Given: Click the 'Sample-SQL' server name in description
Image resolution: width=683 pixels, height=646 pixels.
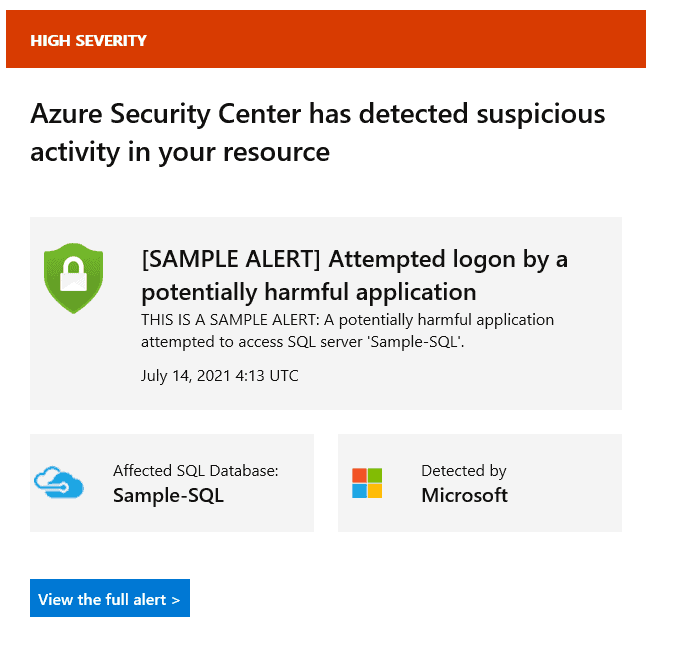Looking at the screenshot, I should pos(415,342).
